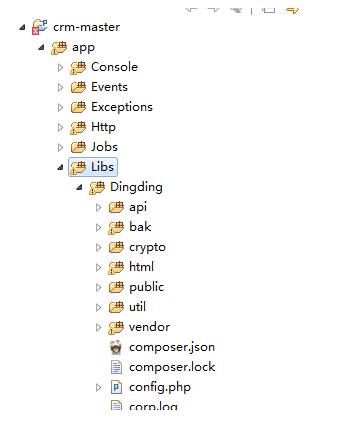Select the bak folder label
The width and height of the screenshot is (363, 424).
pyautogui.click(x=140, y=227)
